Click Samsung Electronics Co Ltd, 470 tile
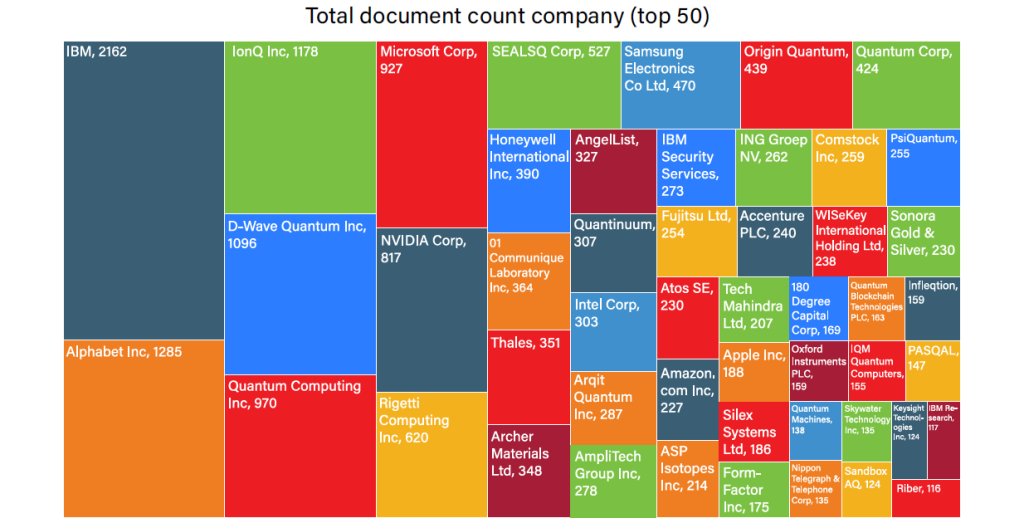Screen dimensions: 1024x523 click(x=680, y=85)
